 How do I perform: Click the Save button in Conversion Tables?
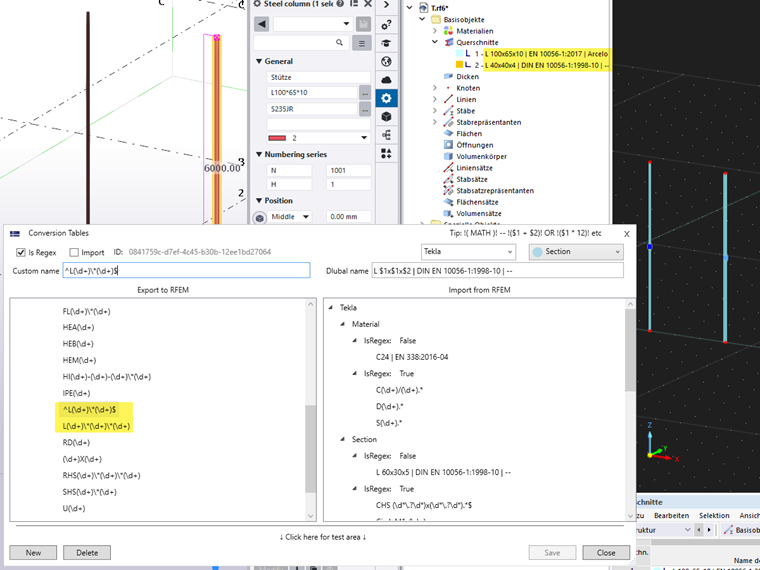(552, 553)
